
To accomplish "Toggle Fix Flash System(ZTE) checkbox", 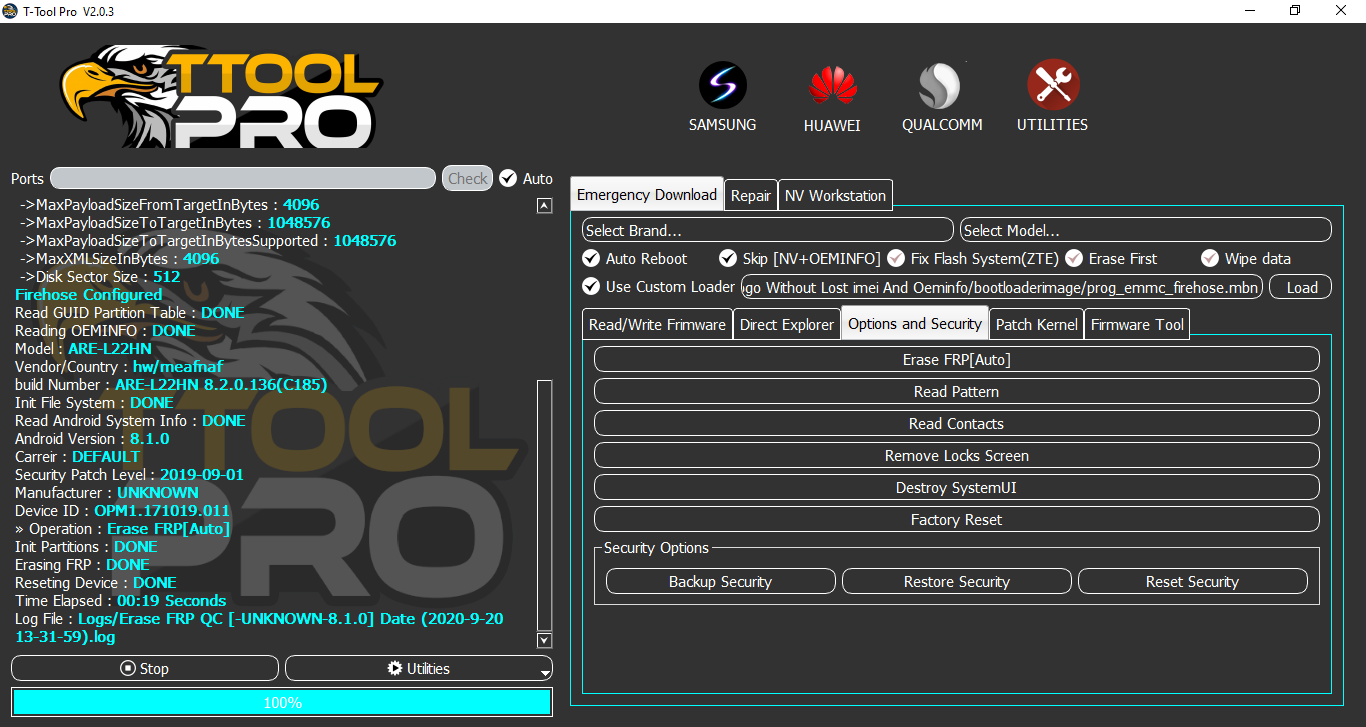I will (x=896, y=258).
